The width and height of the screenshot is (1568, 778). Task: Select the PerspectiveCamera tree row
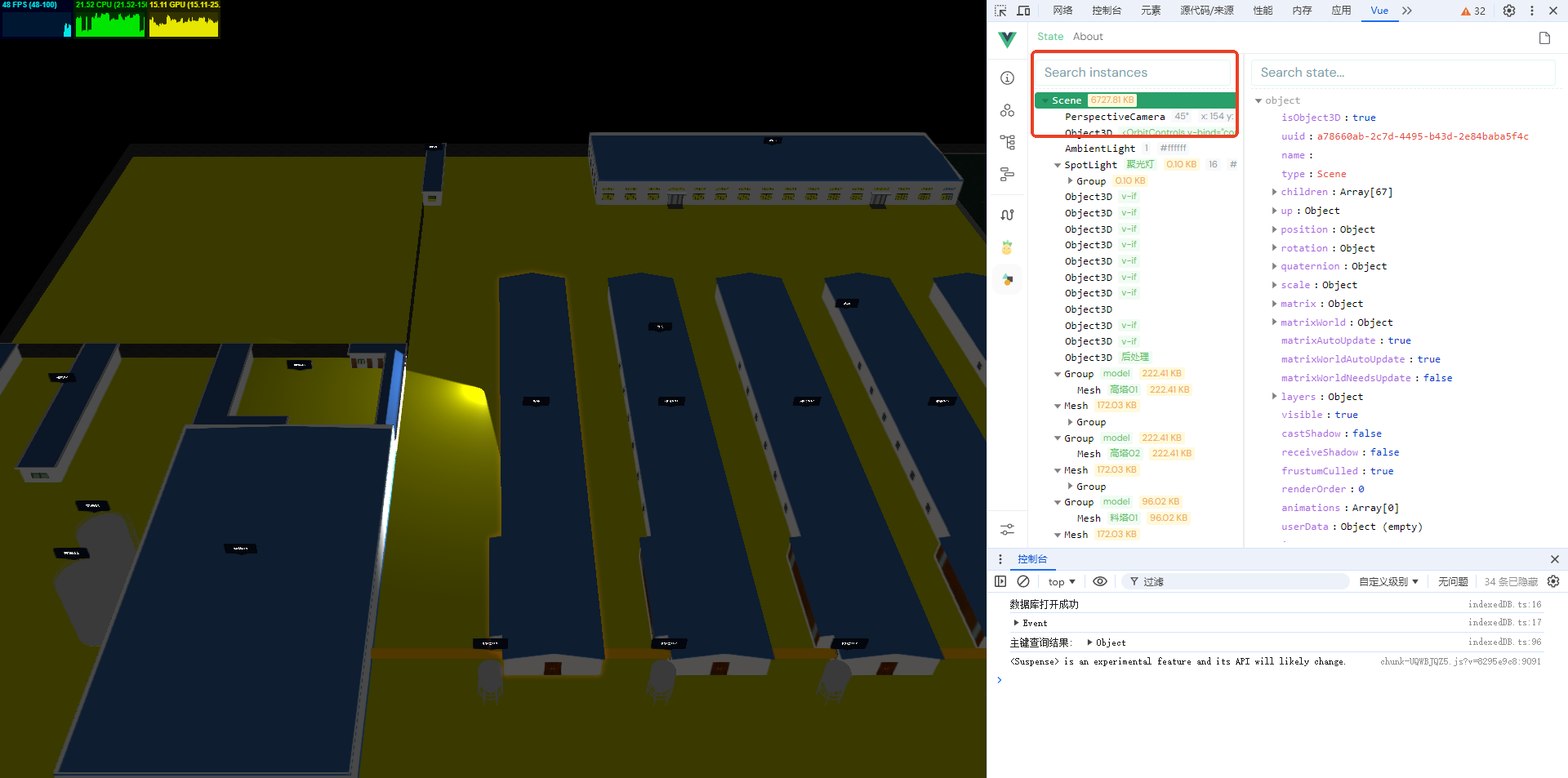click(1135, 117)
